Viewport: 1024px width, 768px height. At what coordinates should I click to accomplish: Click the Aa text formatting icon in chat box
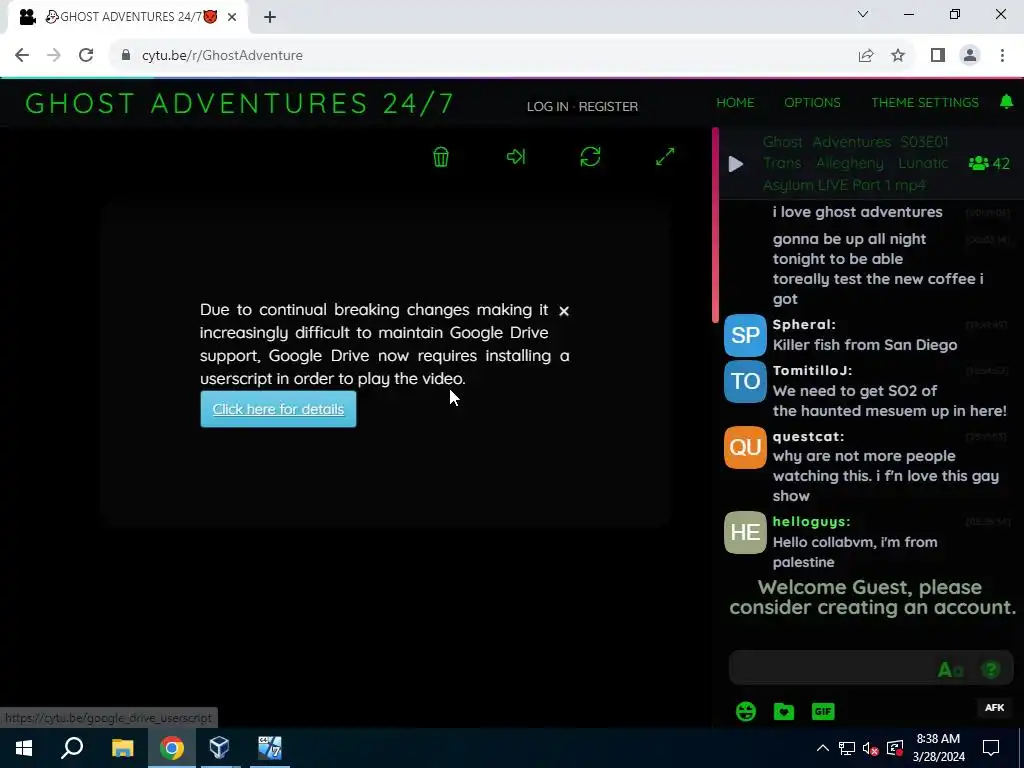pos(950,669)
